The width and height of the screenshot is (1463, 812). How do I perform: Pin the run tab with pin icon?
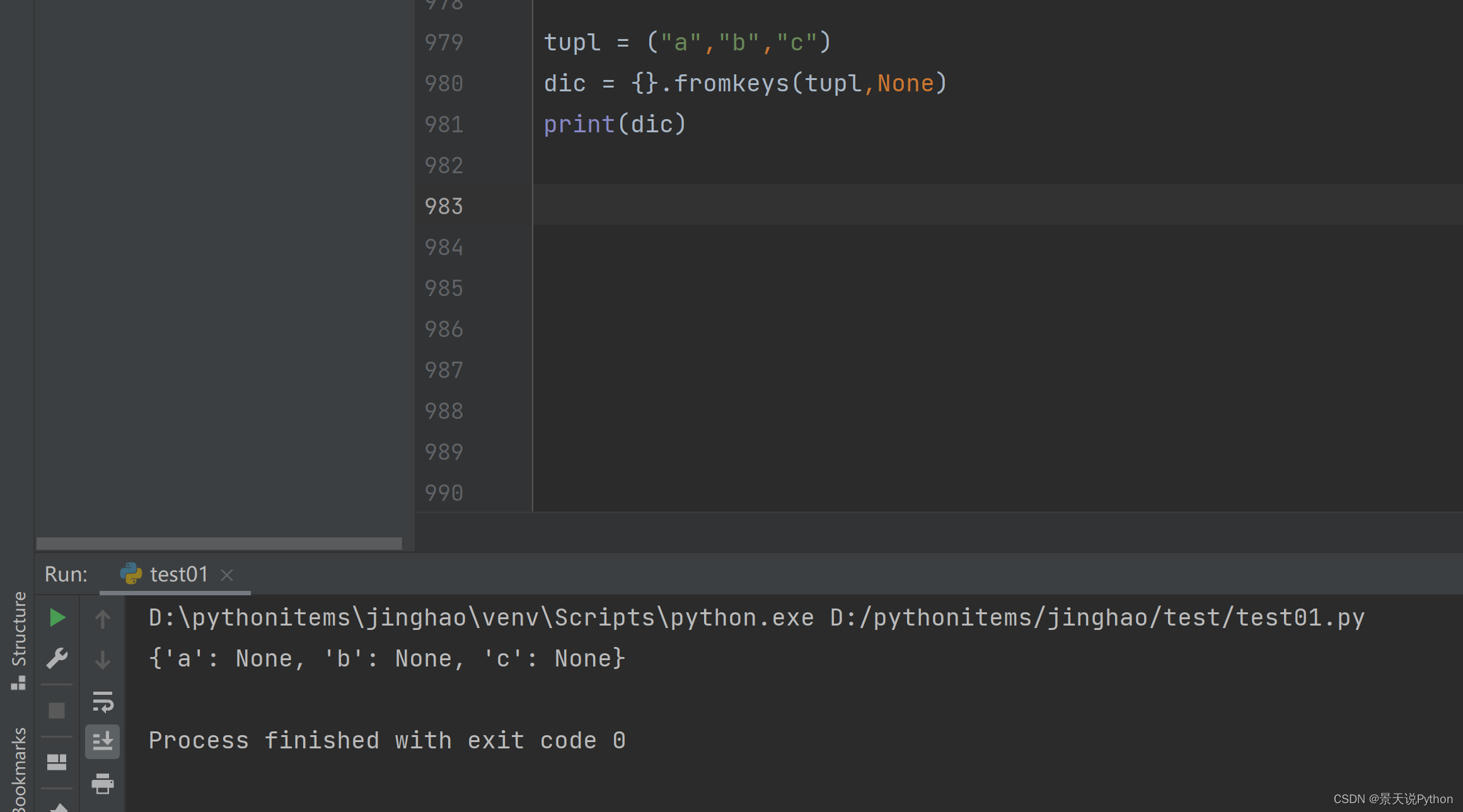tap(59, 807)
